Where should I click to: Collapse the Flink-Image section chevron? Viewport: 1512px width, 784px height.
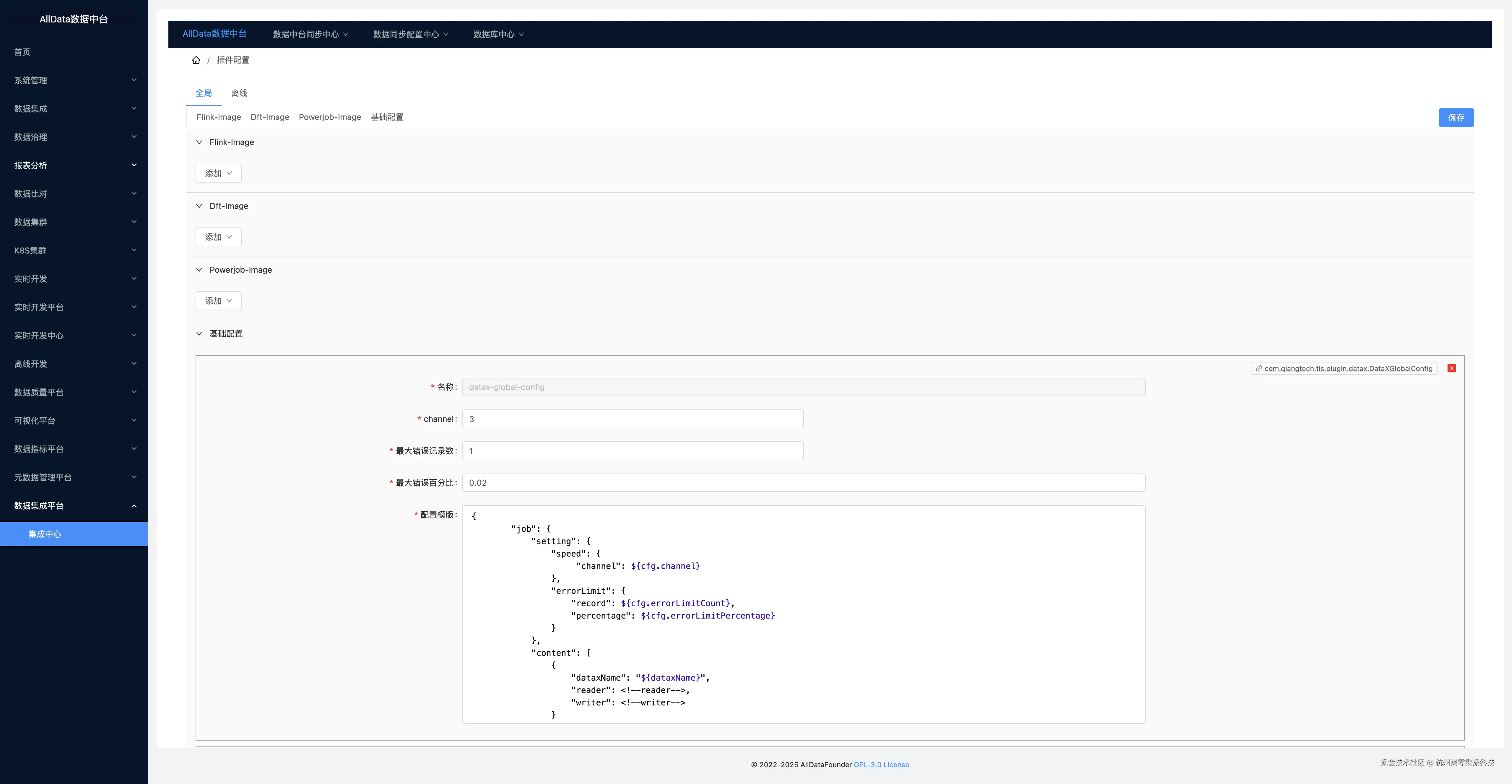(x=199, y=142)
